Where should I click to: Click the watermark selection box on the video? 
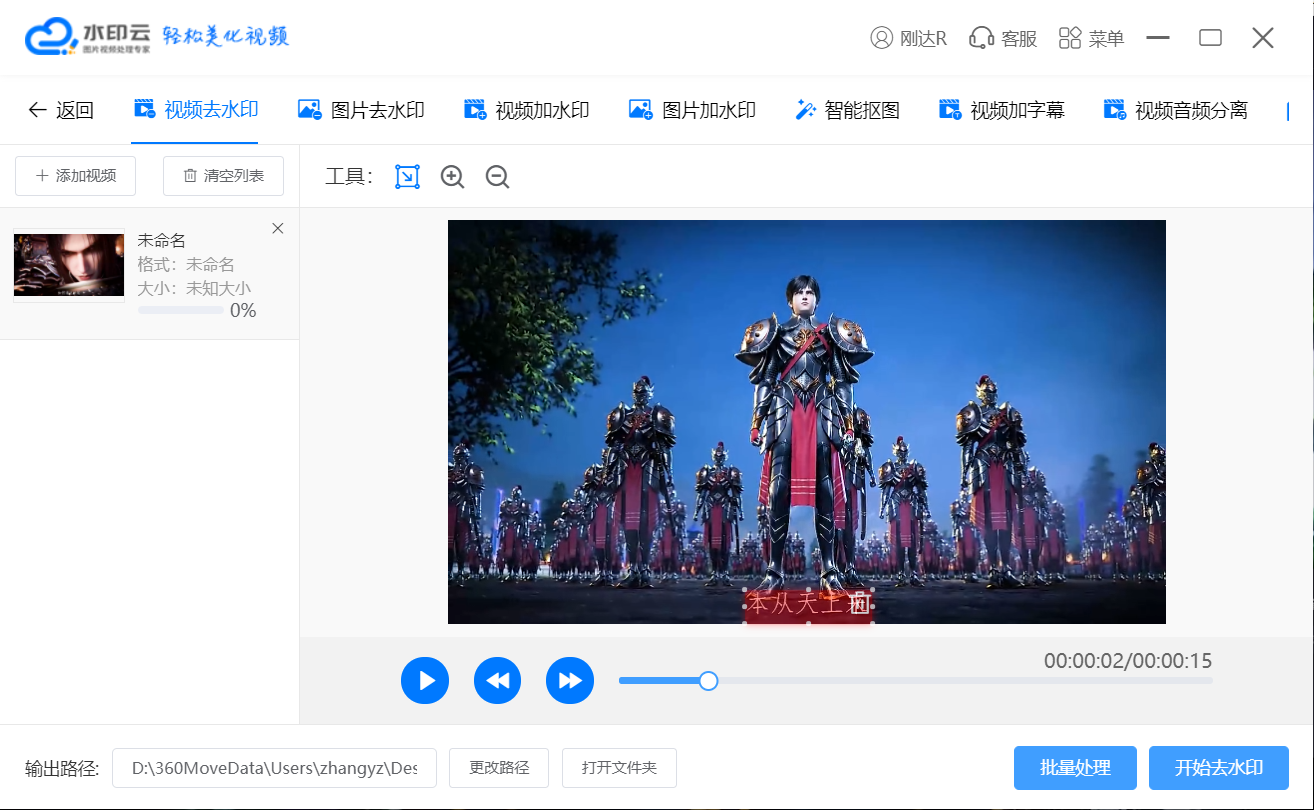[x=808, y=606]
